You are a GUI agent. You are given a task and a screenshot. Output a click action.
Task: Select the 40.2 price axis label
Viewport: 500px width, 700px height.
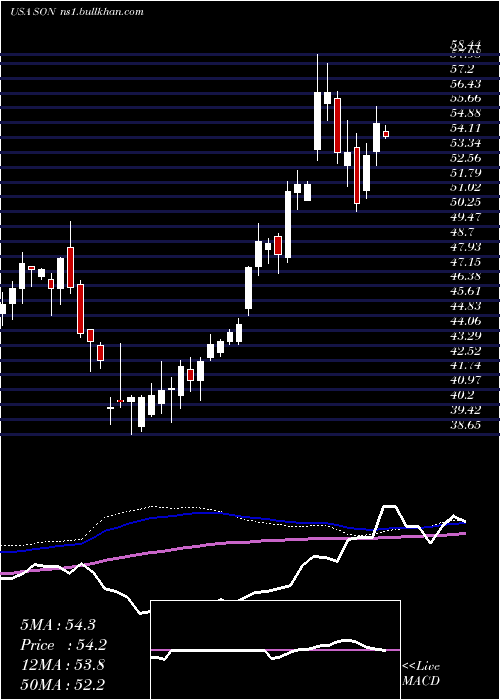[462, 395]
